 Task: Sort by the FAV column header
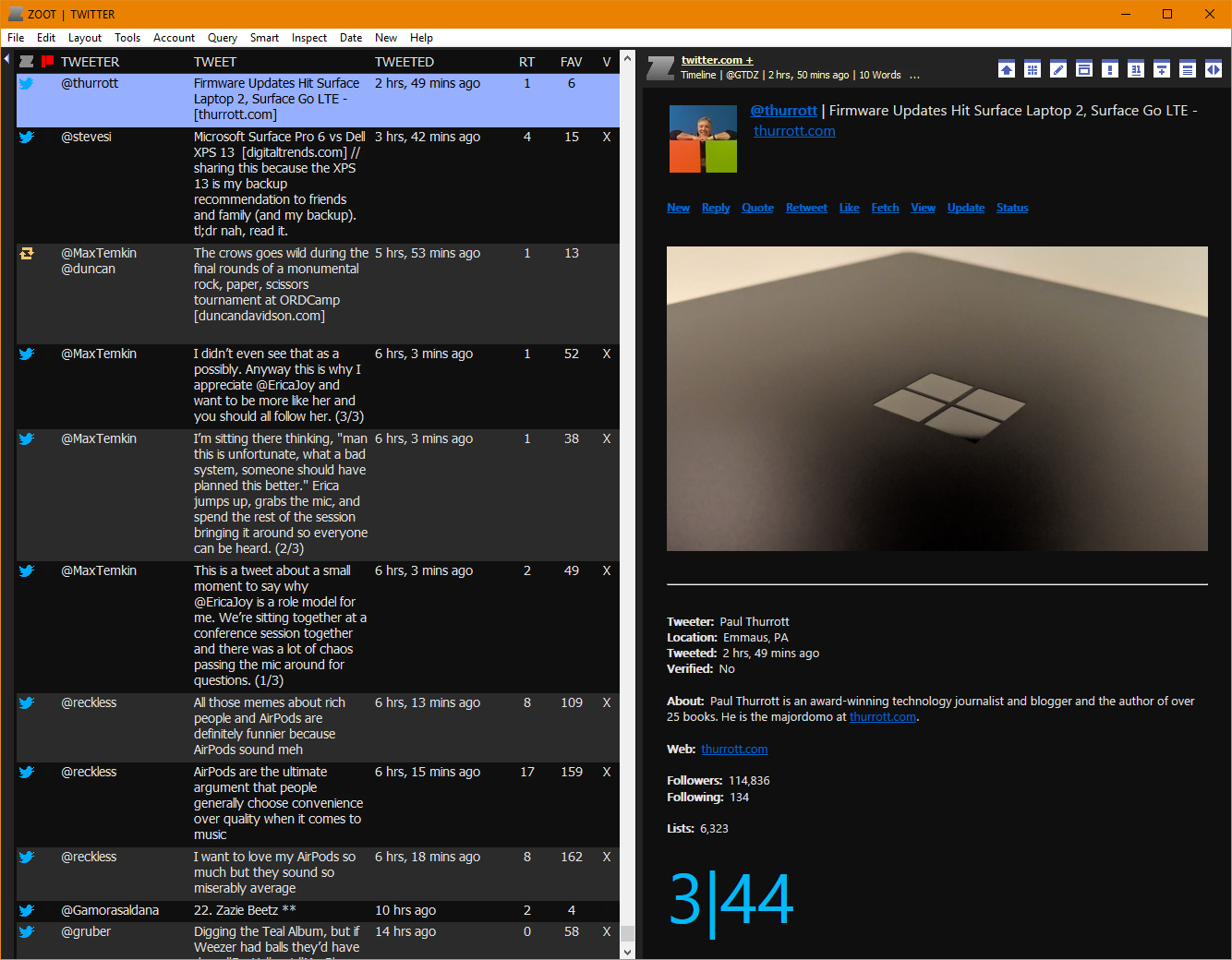tap(571, 62)
